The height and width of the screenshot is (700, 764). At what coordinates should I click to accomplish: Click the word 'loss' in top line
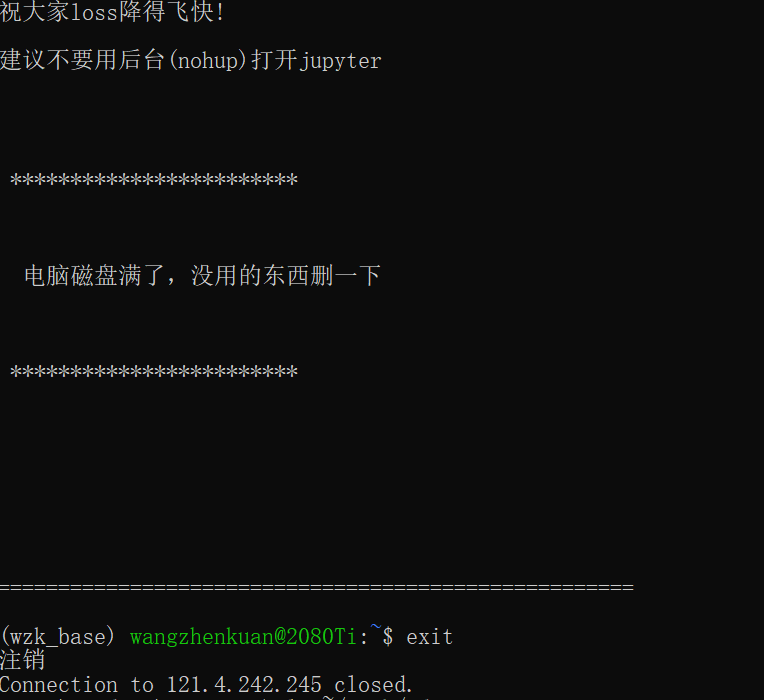(x=95, y=12)
